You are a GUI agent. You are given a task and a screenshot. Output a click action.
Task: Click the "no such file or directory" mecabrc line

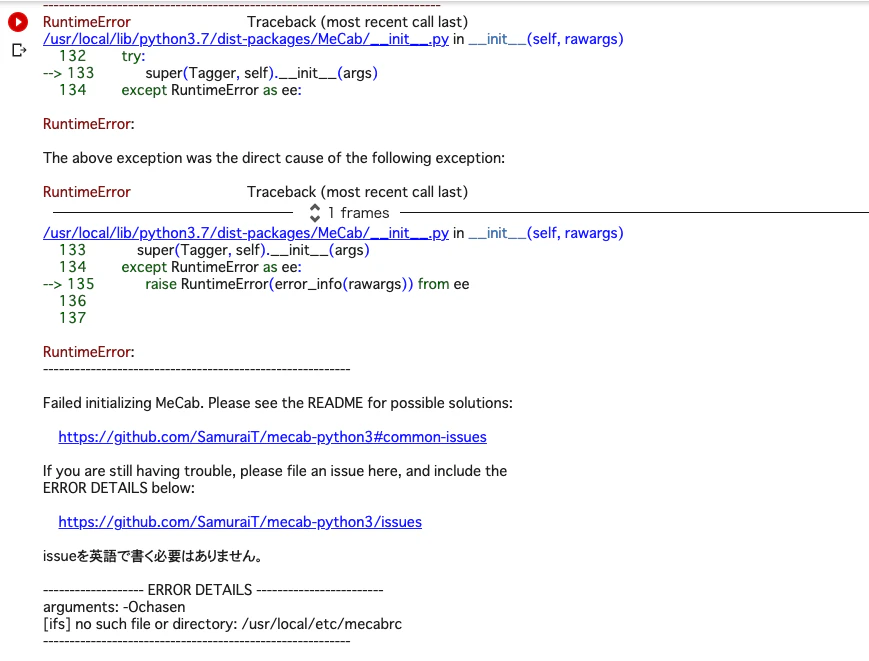point(222,624)
